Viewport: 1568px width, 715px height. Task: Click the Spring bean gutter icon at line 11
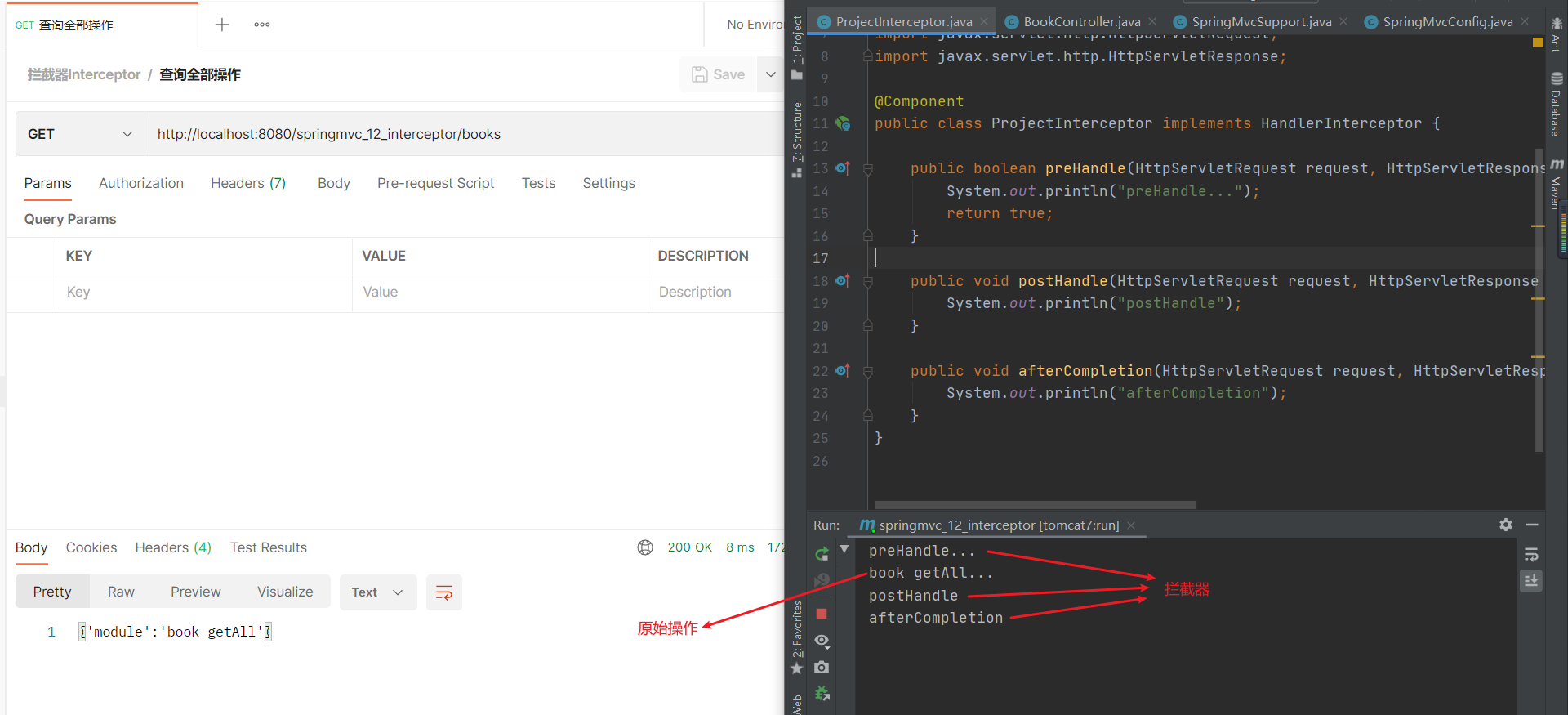(x=843, y=123)
